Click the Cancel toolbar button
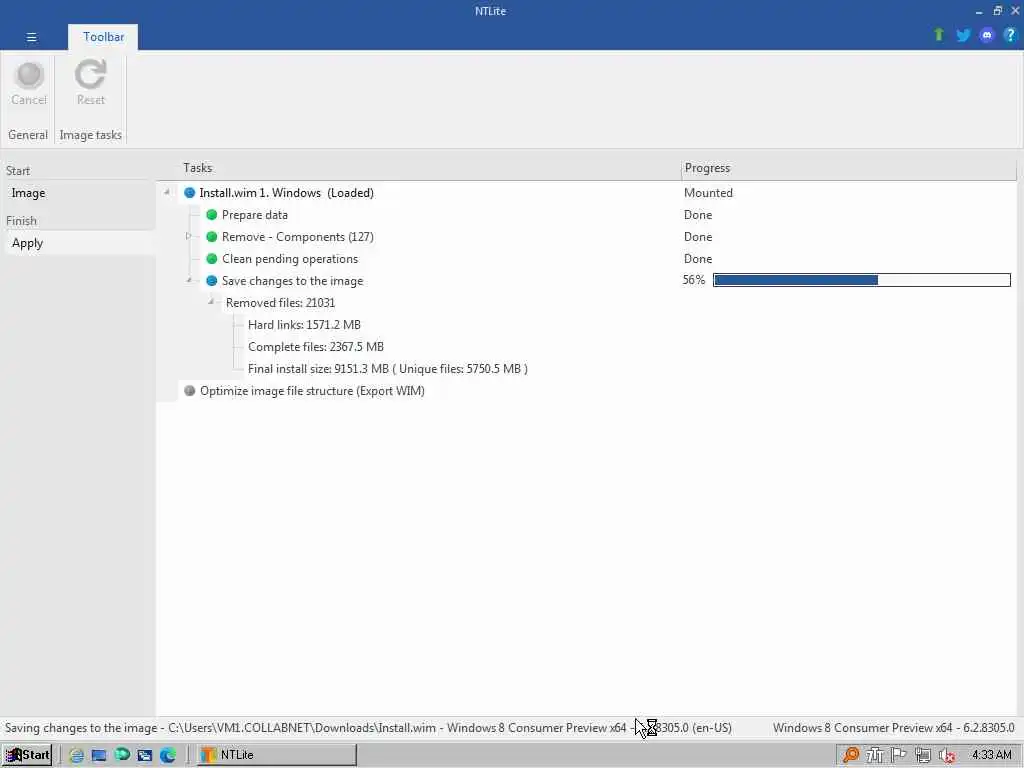Image resolution: width=1024 pixels, height=768 pixels. [29, 84]
